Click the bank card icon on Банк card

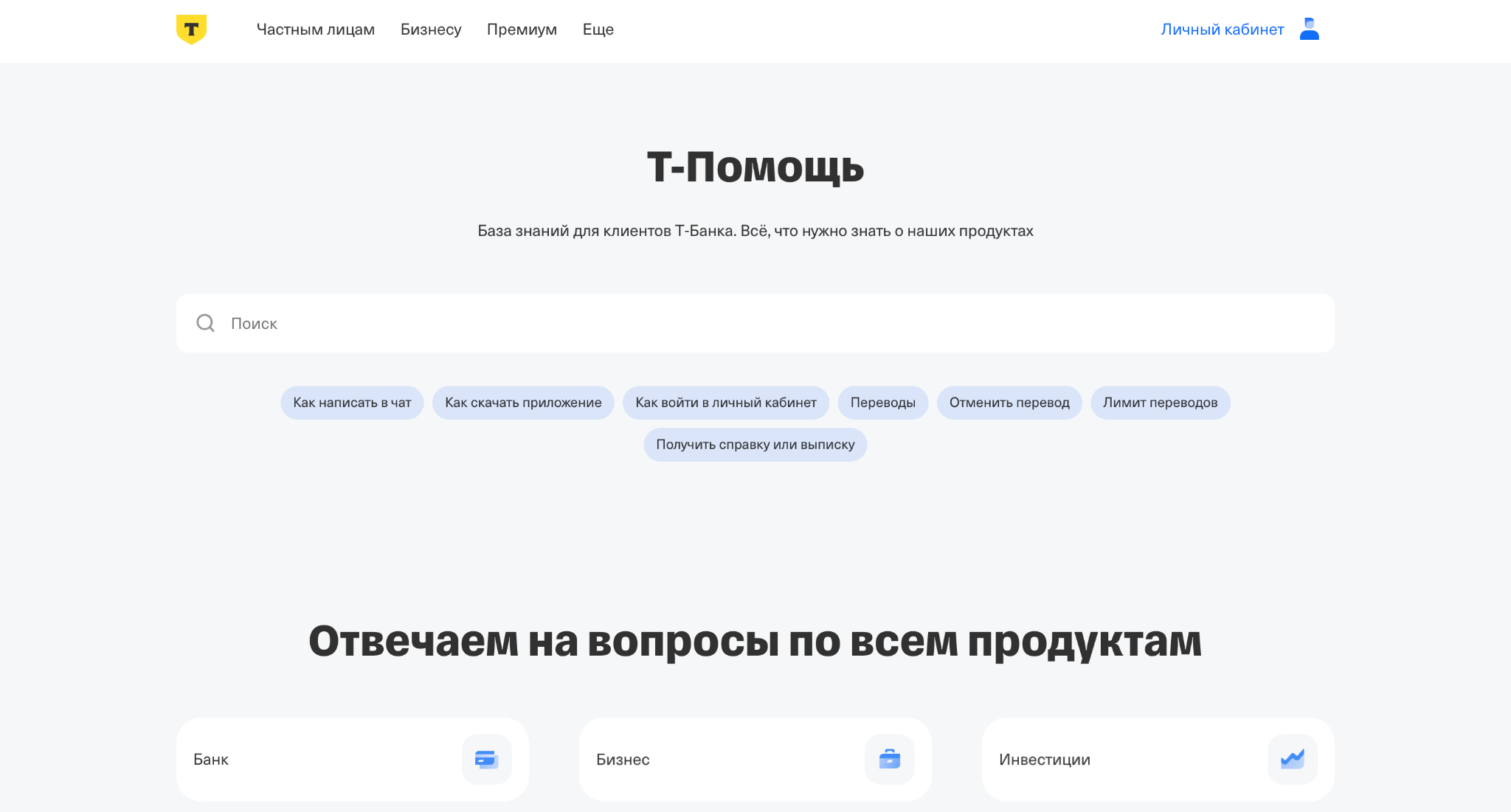[486, 759]
